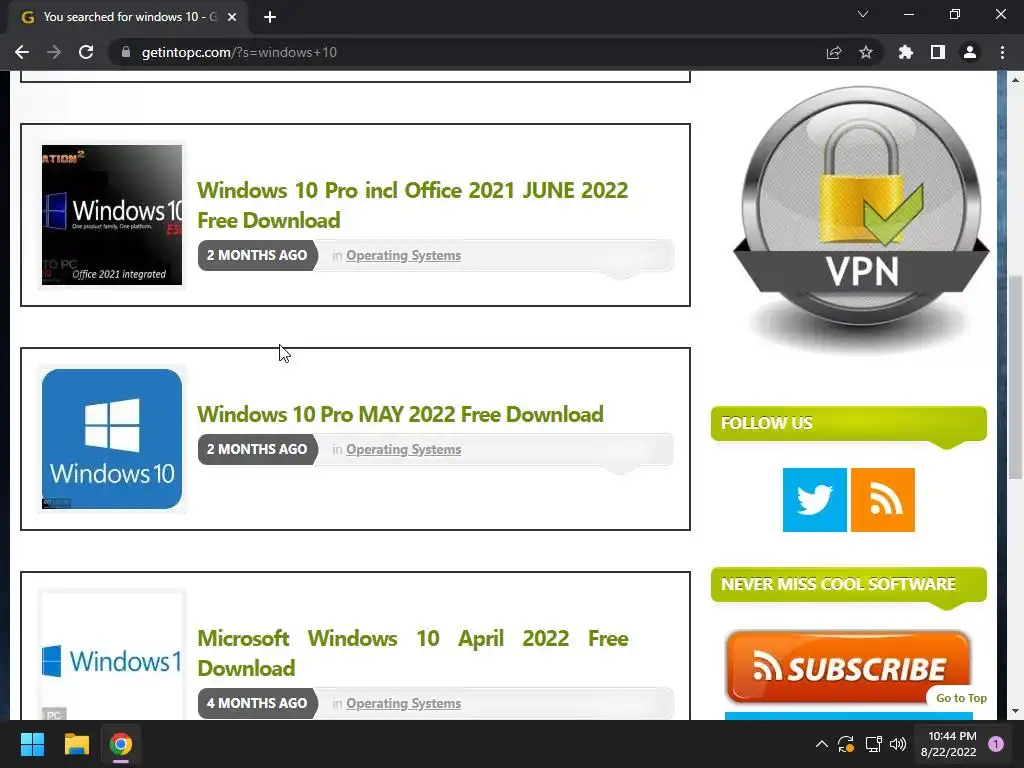The image size is (1024, 768).
Task: Go back to the previous page
Action: pyautogui.click(x=22, y=52)
